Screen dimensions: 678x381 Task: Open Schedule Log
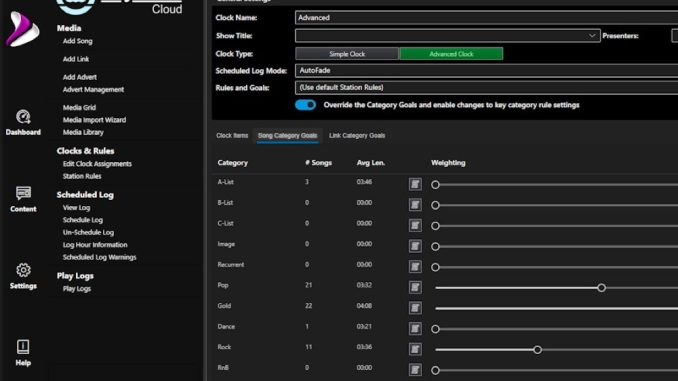[x=83, y=220]
